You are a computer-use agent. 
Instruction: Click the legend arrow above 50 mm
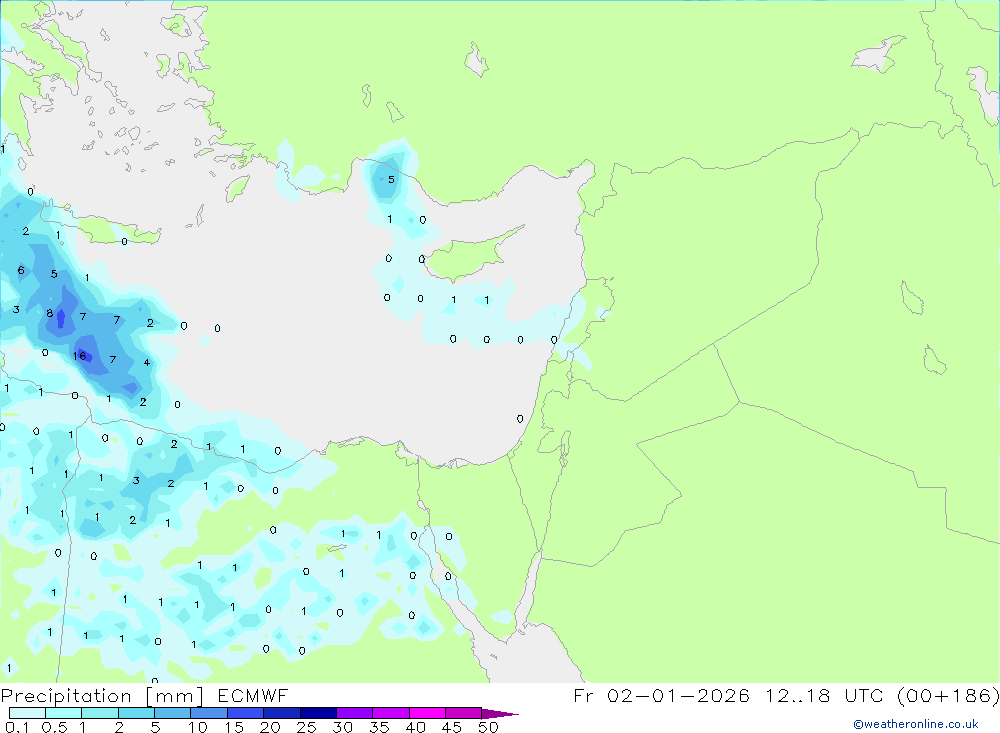click(x=500, y=713)
